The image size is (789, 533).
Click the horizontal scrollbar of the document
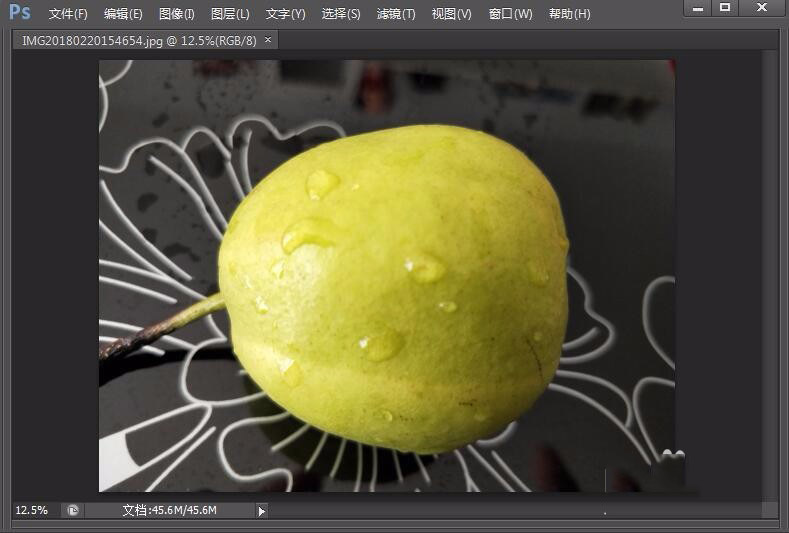[515, 510]
